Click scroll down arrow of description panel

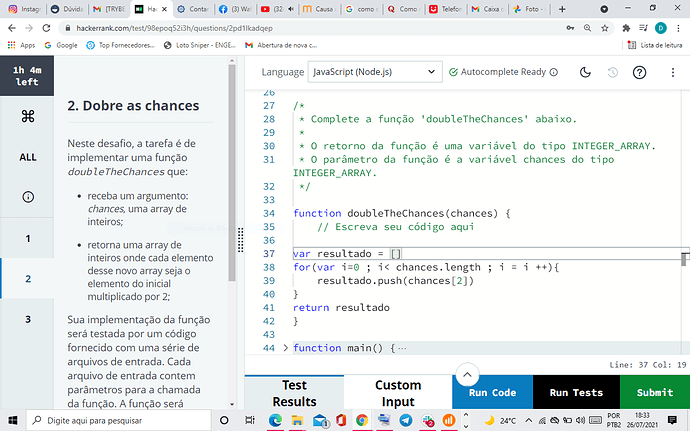click(232, 404)
